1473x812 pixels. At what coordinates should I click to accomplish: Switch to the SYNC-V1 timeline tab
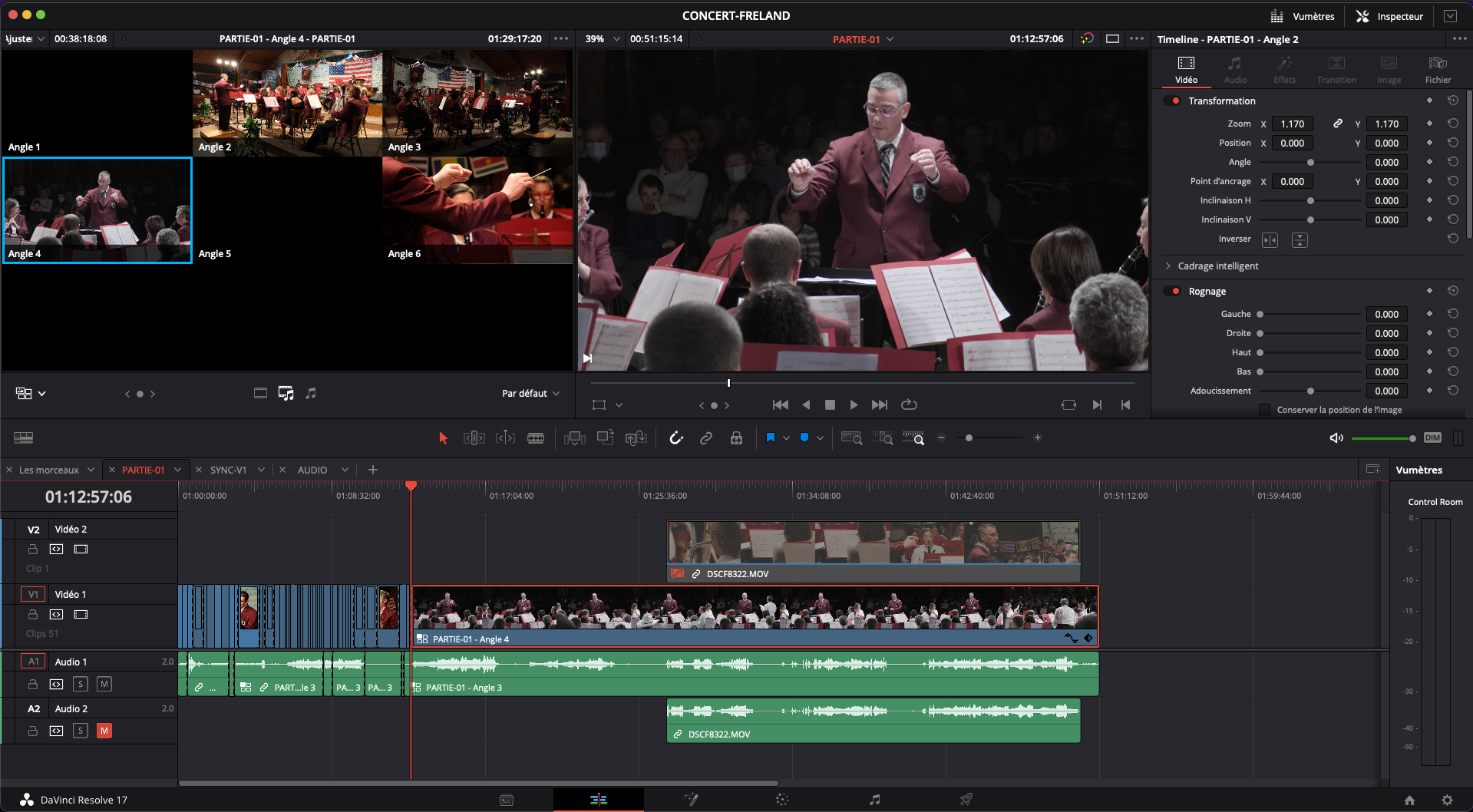(229, 470)
